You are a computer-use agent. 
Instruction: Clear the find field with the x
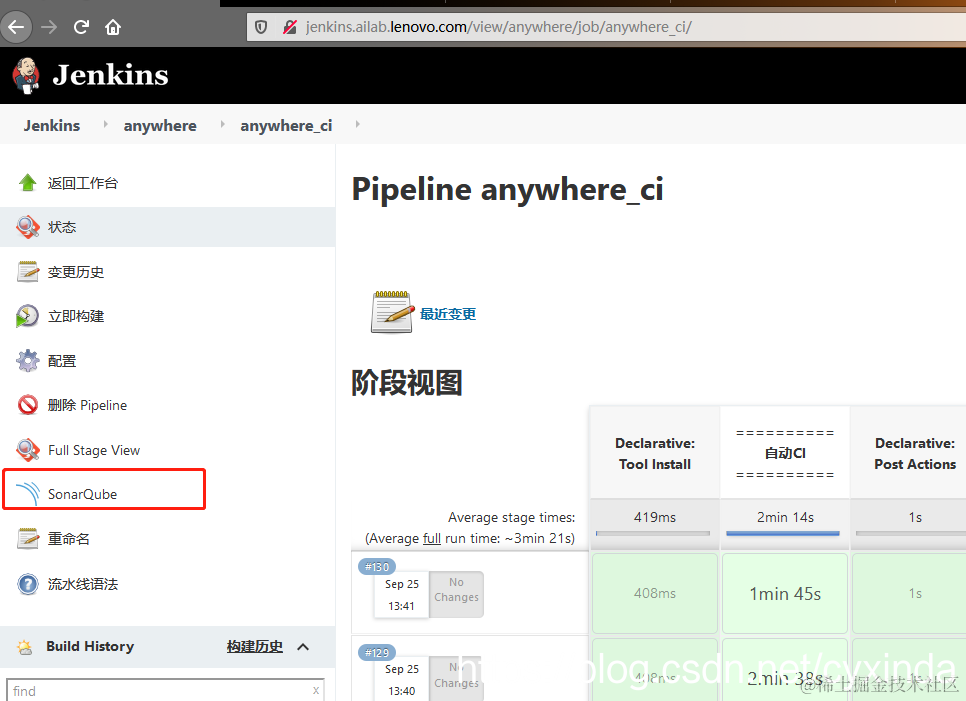(315, 691)
